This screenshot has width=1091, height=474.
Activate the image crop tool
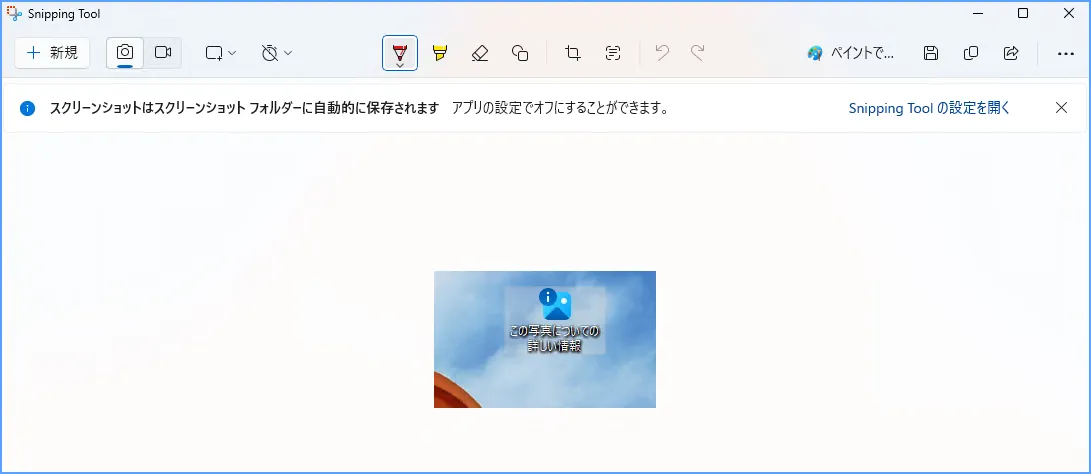tap(573, 53)
